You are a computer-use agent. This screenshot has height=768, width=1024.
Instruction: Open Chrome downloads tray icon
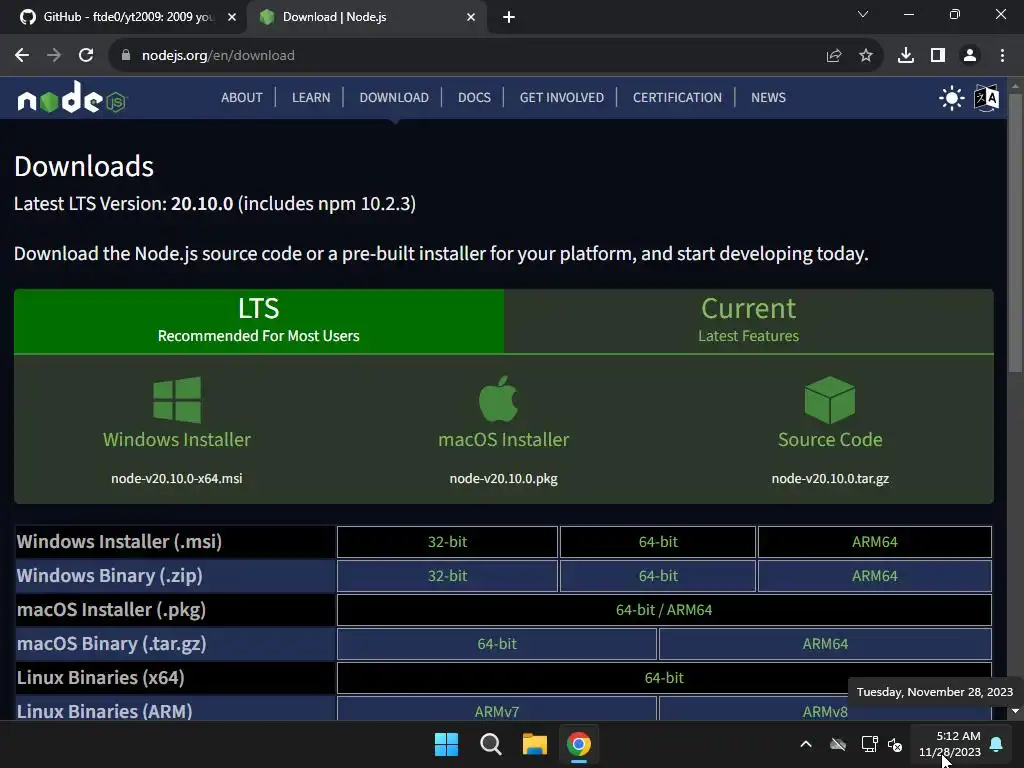[906, 56]
